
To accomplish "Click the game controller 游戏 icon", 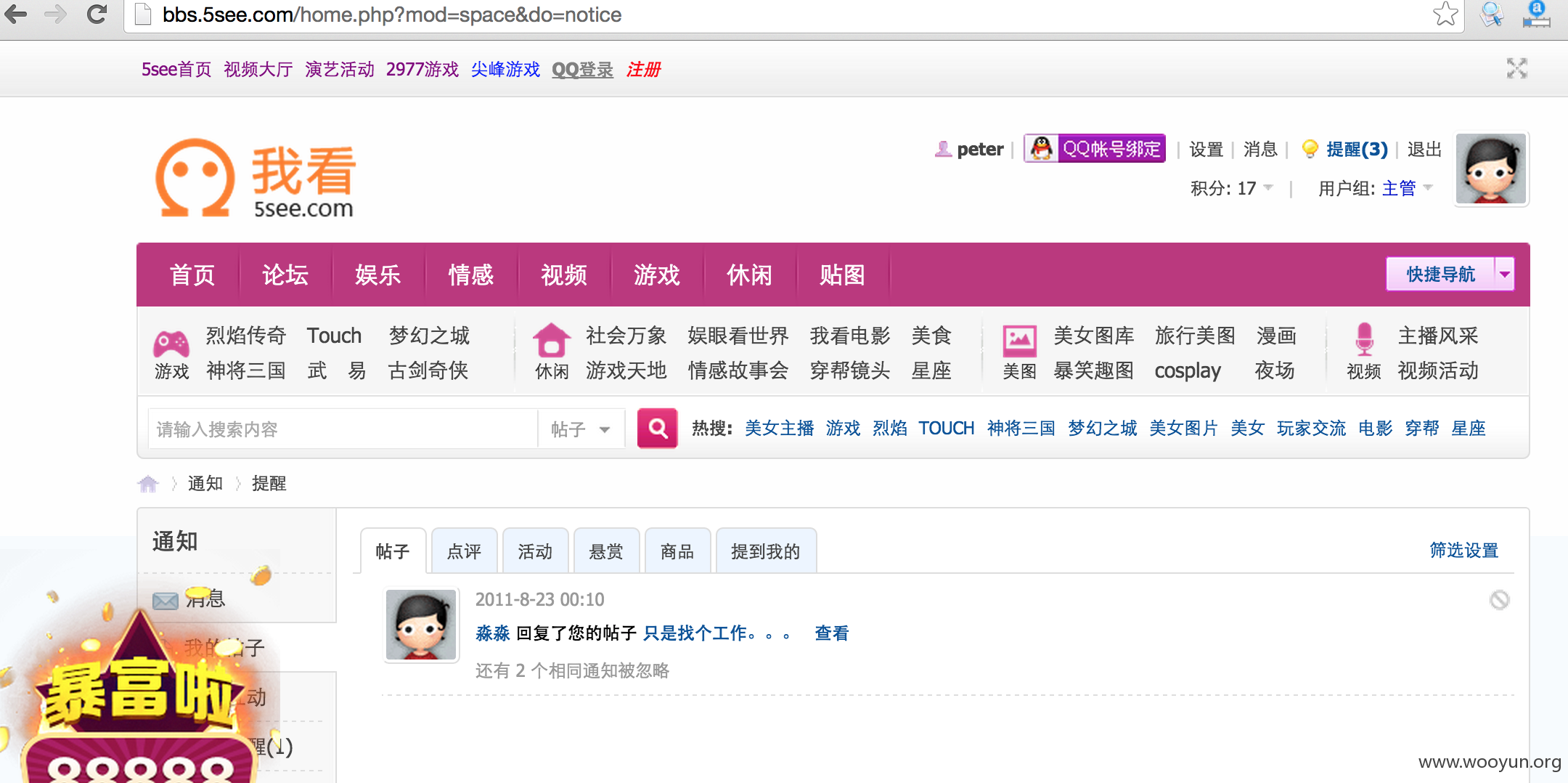I will [171, 343].
